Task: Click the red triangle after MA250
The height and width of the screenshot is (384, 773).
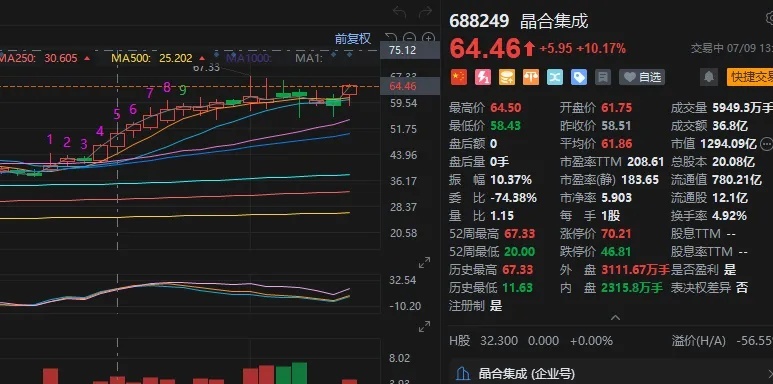Action: (87, 58)
